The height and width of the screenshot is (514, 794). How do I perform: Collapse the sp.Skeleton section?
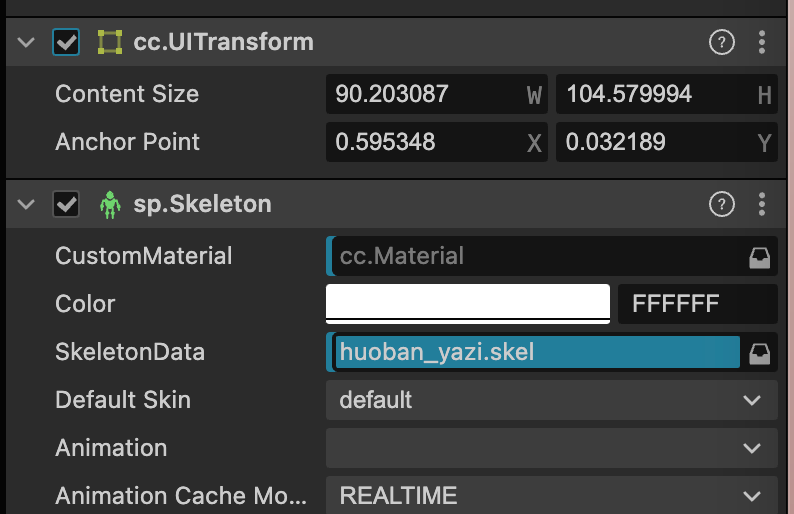(x=27, y=204)
